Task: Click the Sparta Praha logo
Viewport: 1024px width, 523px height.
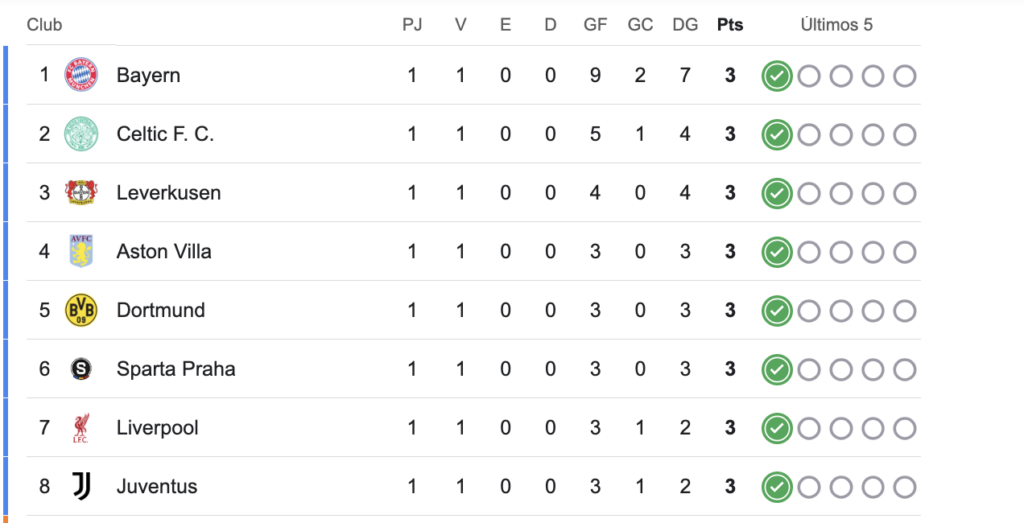Action: 81,369
